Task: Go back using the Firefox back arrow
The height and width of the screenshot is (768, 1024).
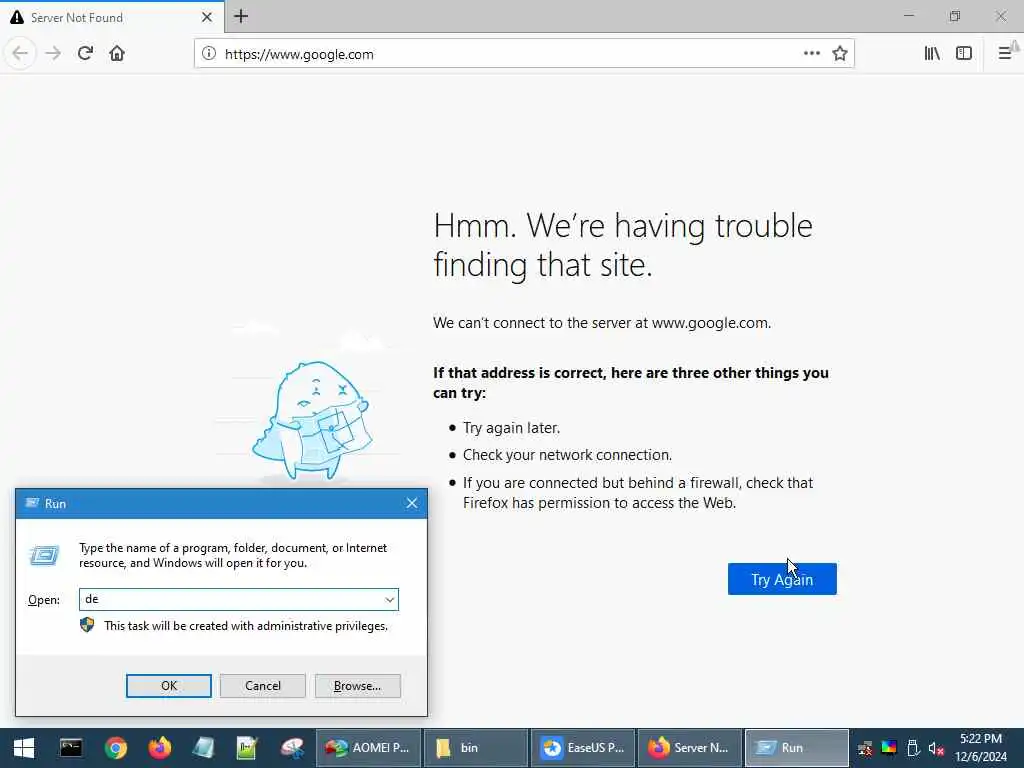Action: click(20, 54)
